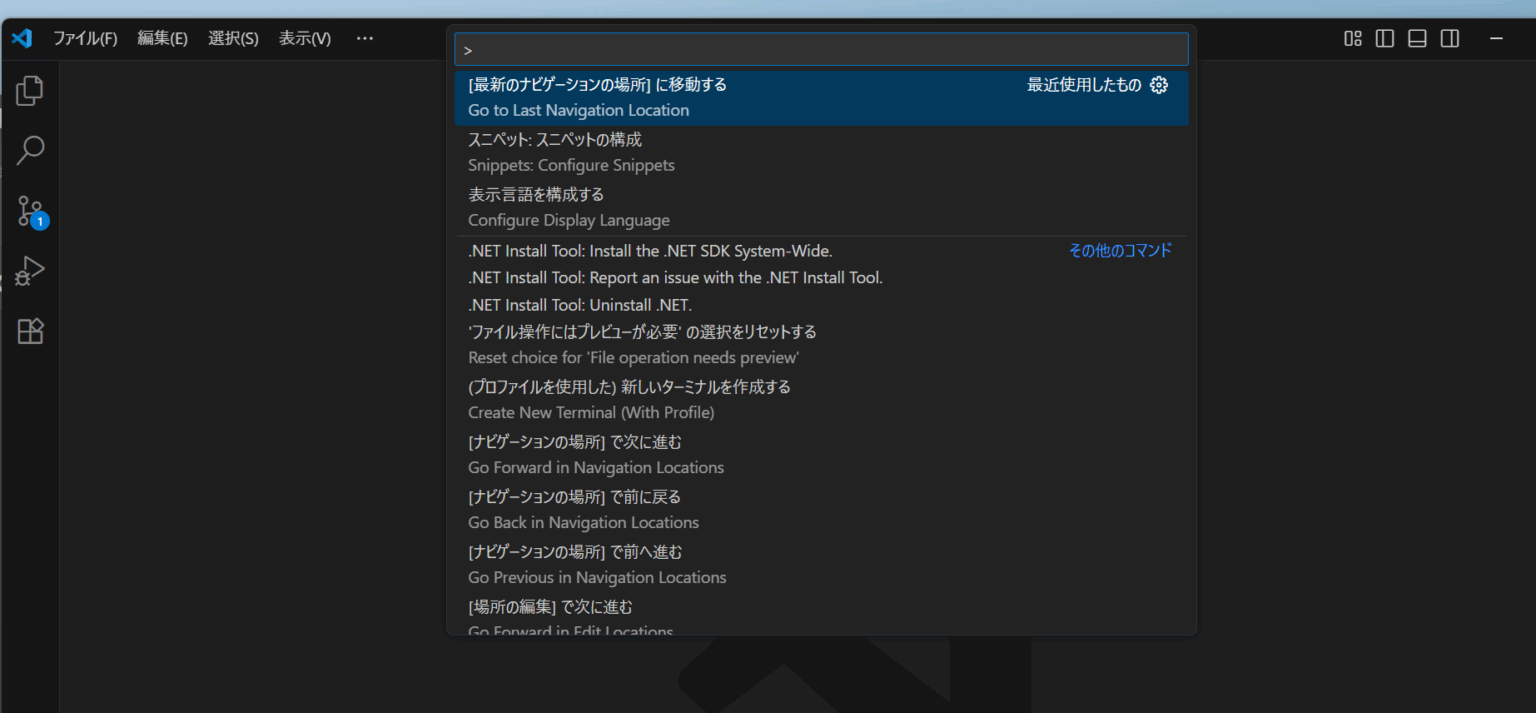Open the 表示 menu
Screen dimensions: 1536x713
click(x=304, y=38)
